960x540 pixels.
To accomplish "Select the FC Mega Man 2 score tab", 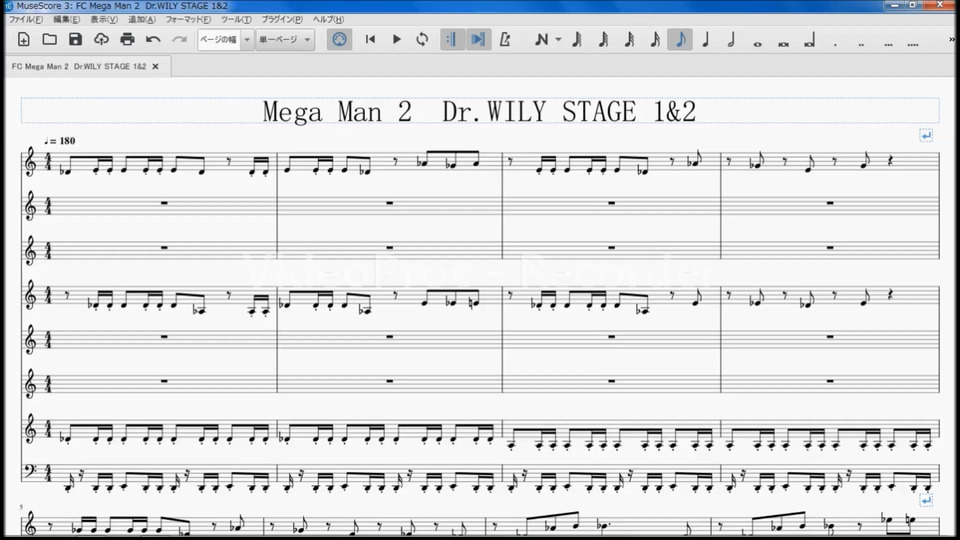I will [79, 66].
